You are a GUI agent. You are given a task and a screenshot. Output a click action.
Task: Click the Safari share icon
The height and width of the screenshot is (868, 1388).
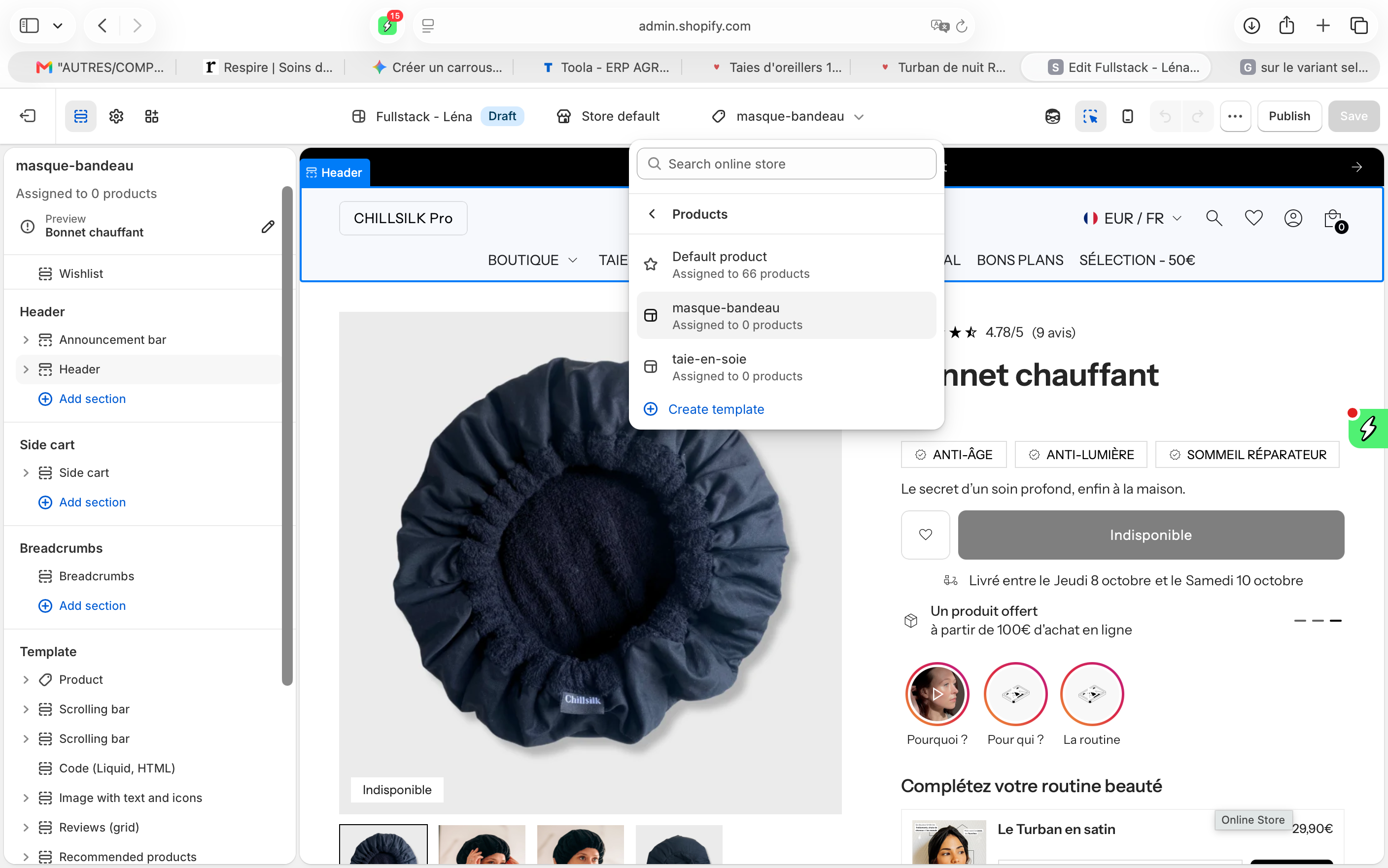click(1286, 25)
